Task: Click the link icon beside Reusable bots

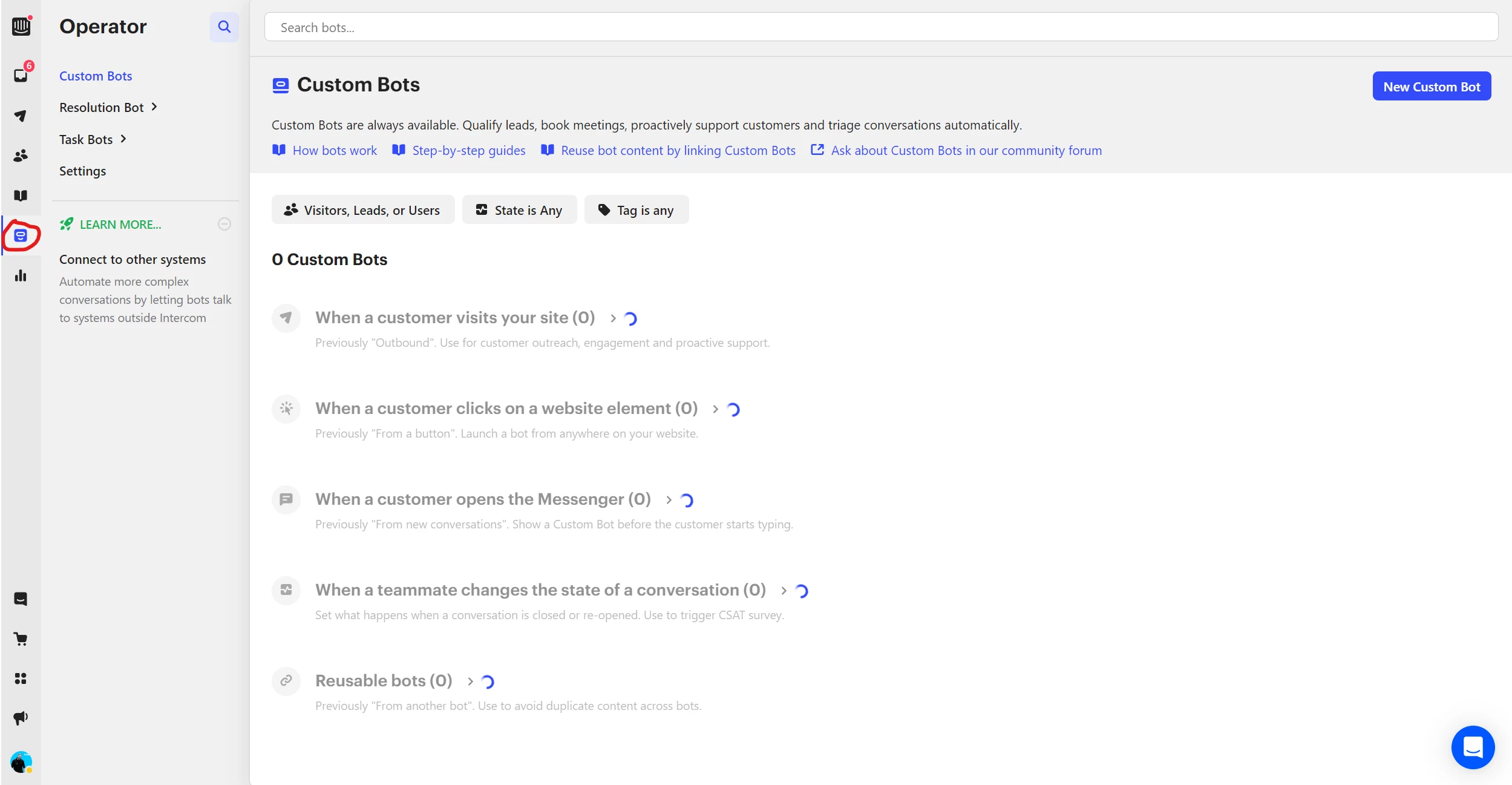Action: pos(286,681)
